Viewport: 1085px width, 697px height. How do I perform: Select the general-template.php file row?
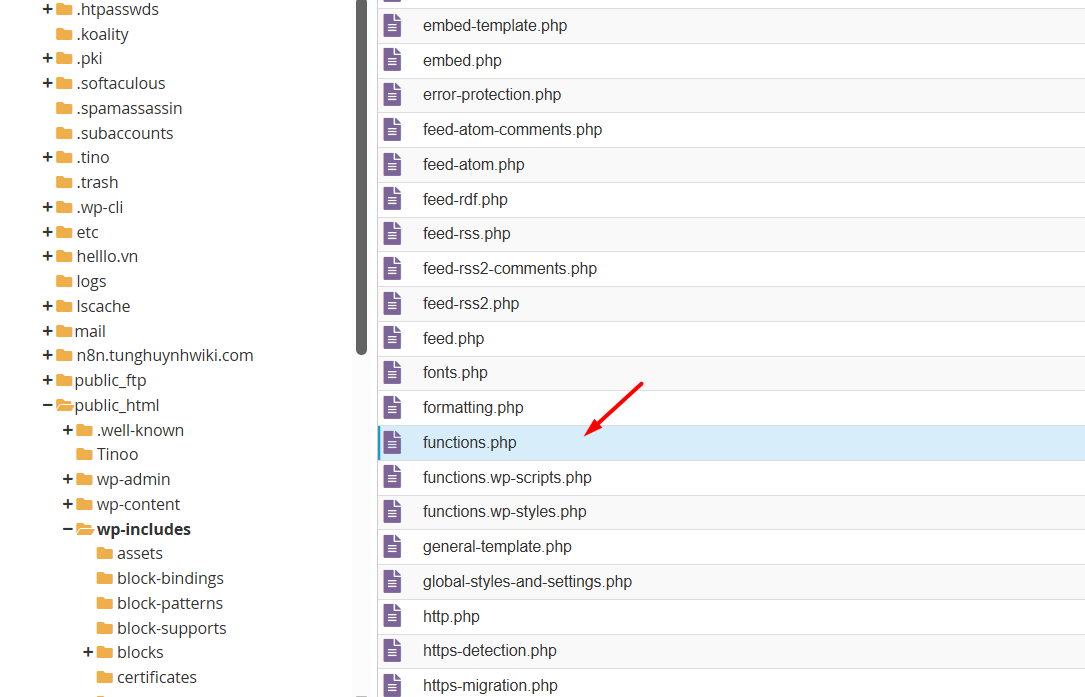pyautogui.click(x=497, y=546)
